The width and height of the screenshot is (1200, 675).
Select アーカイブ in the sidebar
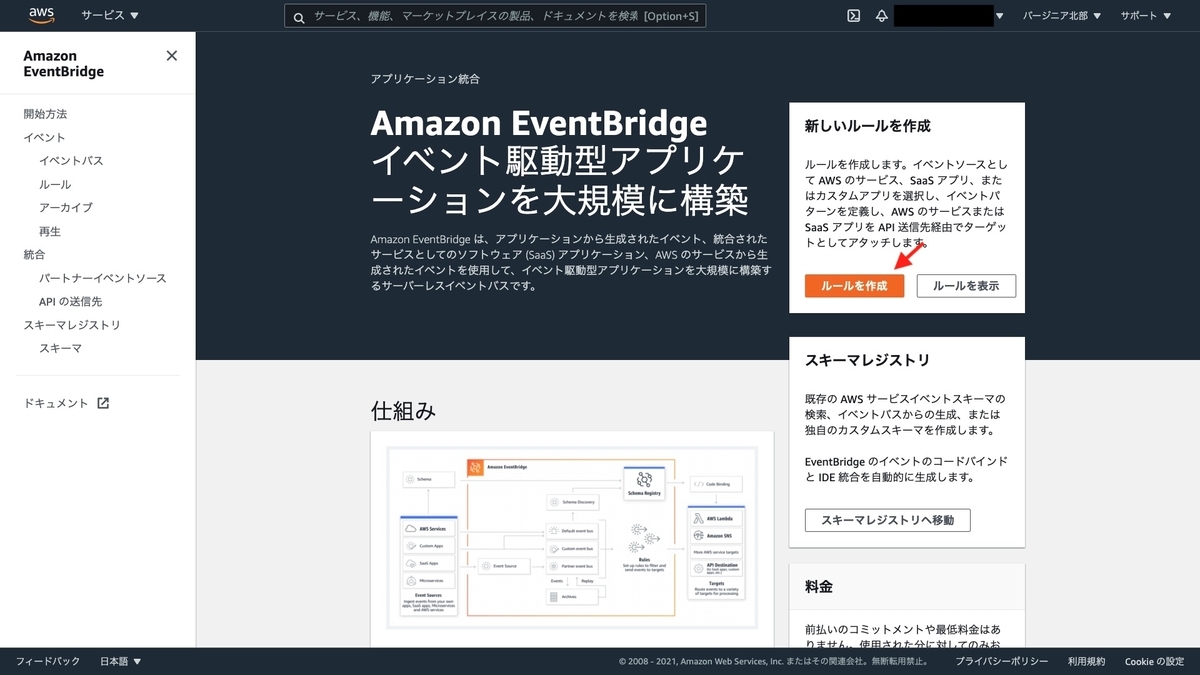[x=66, y=208]
